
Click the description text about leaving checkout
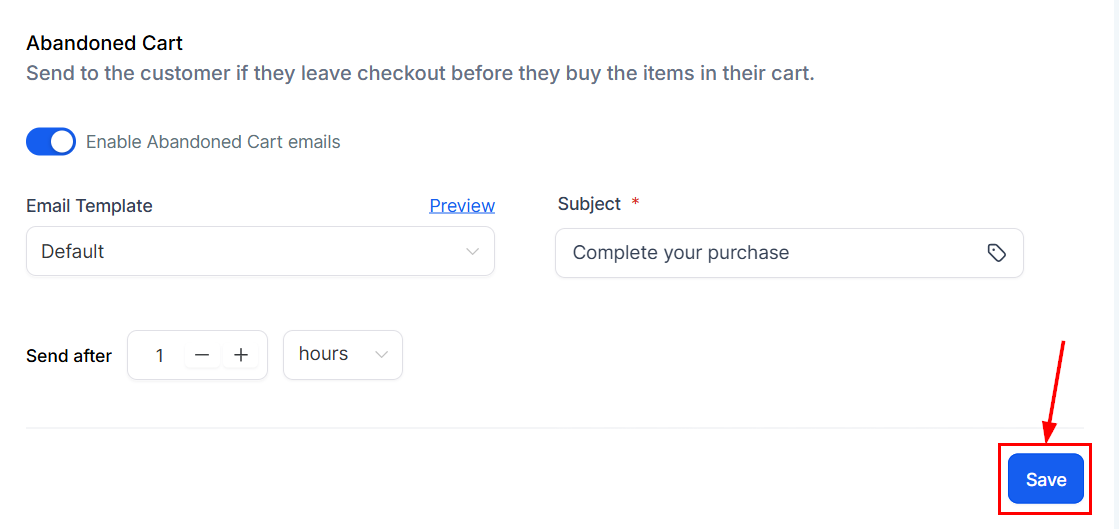tap(420, 74)
